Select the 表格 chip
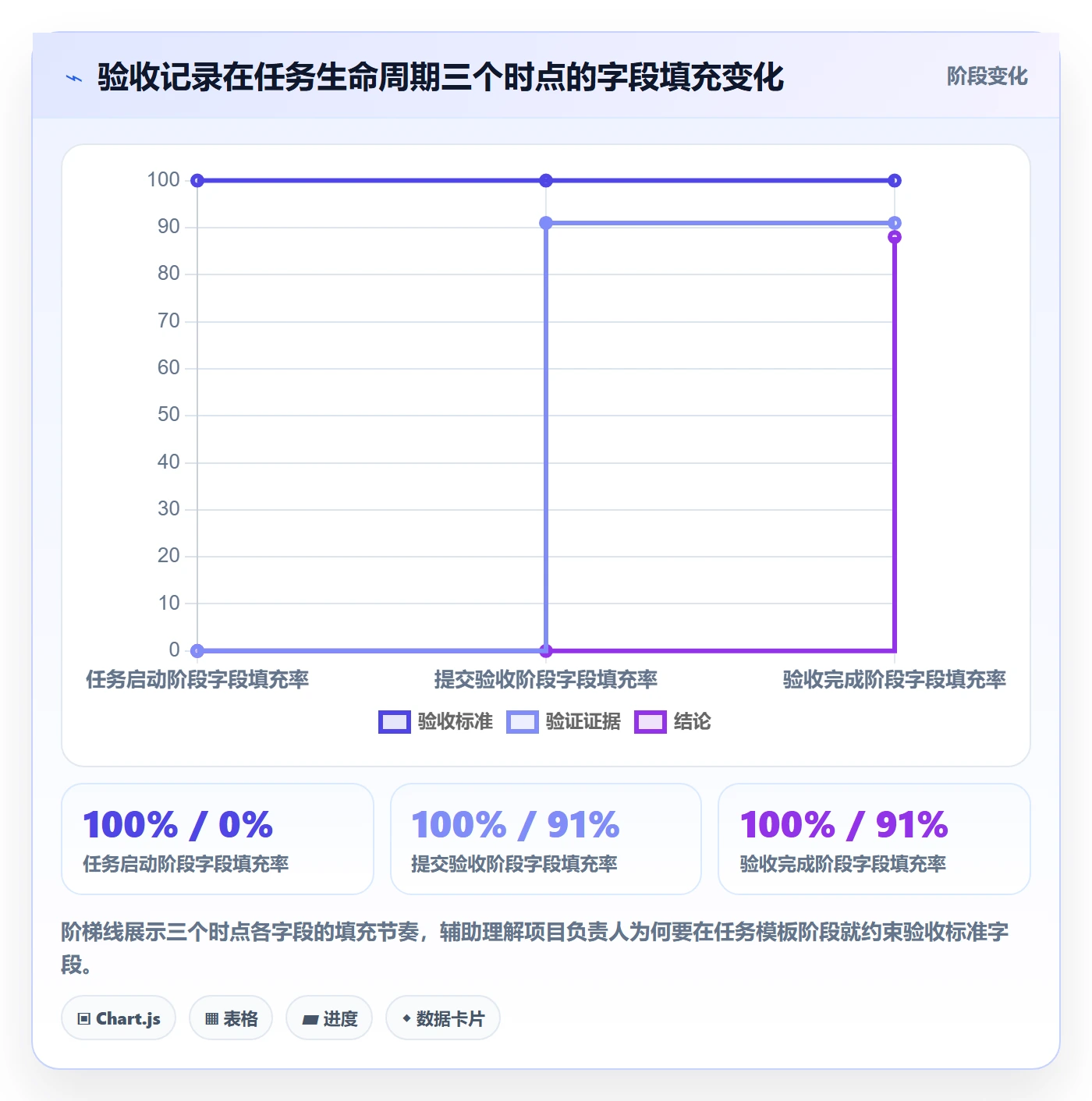Image resolution: width=1092 pixels, height=1101 pixels. pyautogui.click(x=231, y=1018)
